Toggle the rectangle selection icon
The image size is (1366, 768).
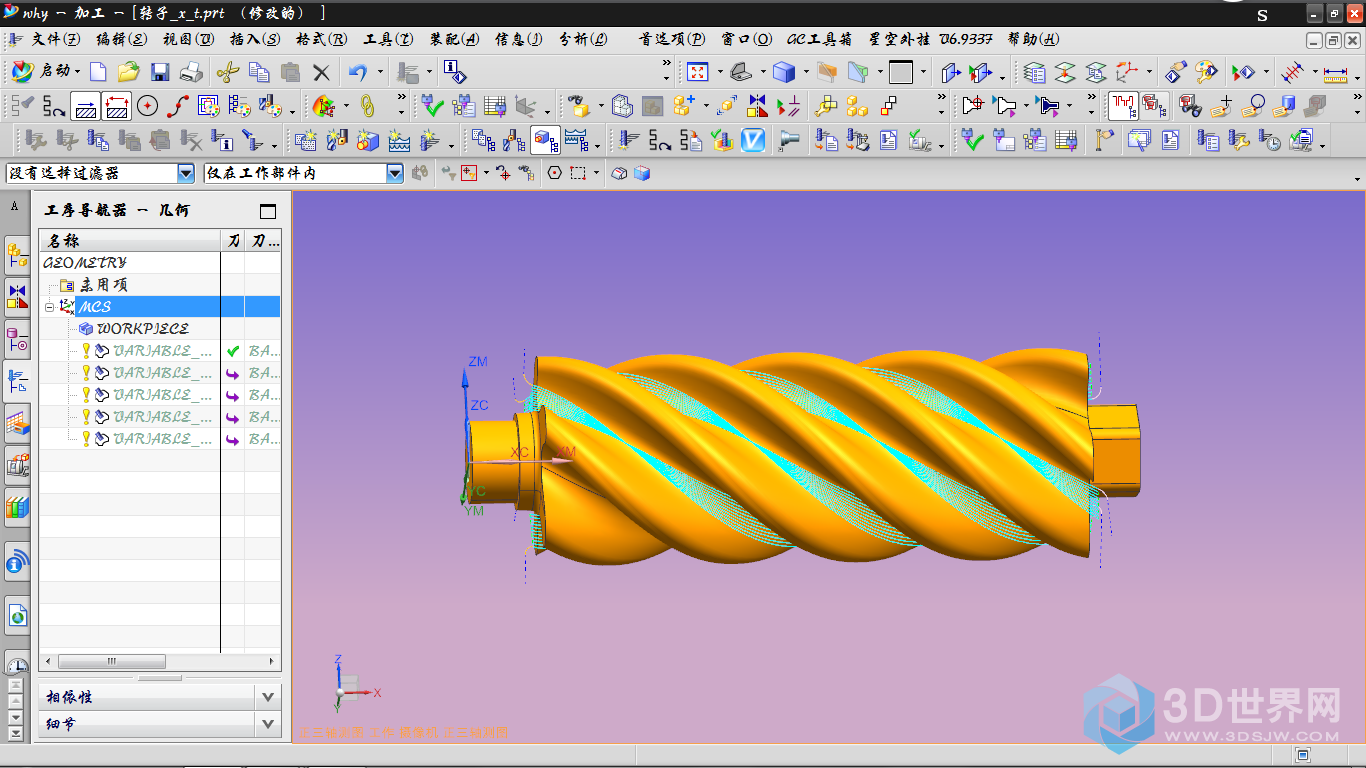pos(578,173)
